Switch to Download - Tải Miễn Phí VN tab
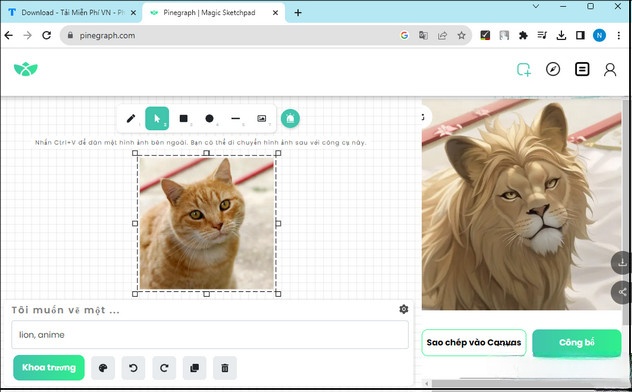Screen dimensions: 632x392 click(x=73, y=12)
